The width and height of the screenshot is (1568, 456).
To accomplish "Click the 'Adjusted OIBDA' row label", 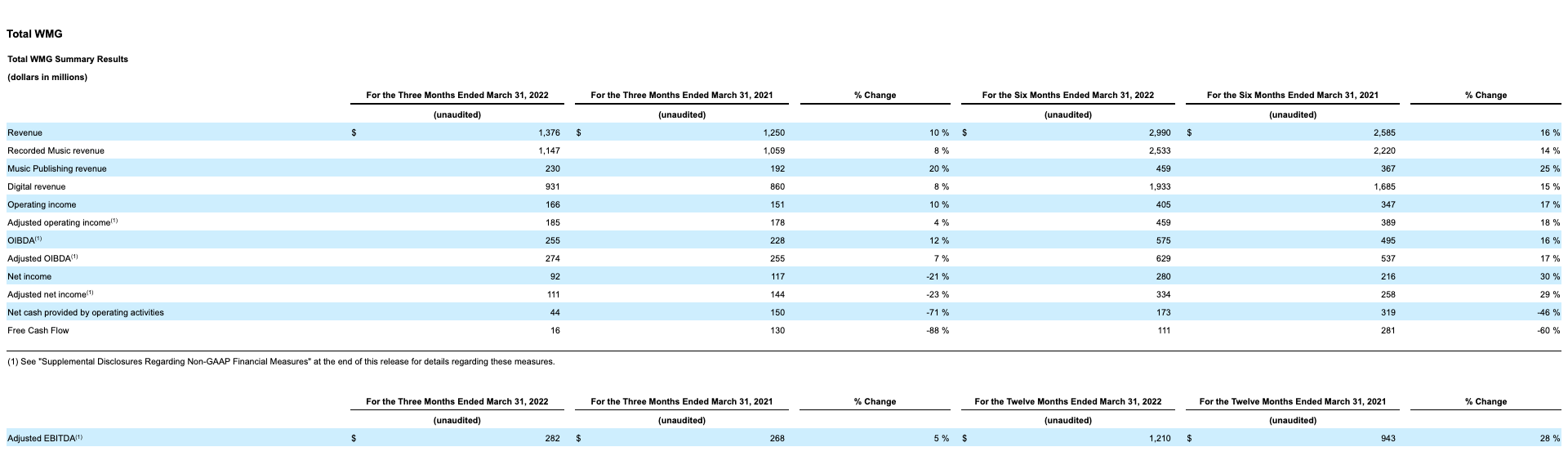I will [42, 258].
